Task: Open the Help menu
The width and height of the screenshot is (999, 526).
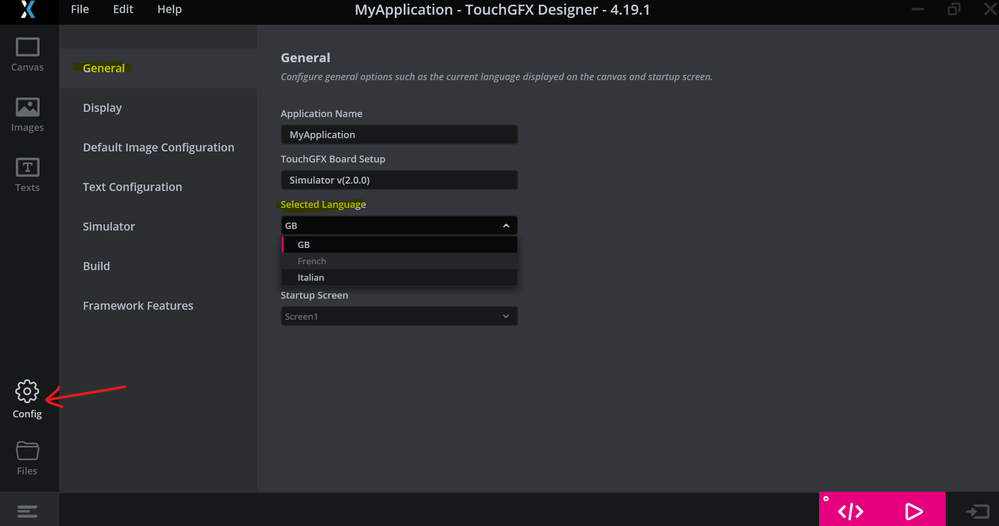Action: [x=169, y=10]
